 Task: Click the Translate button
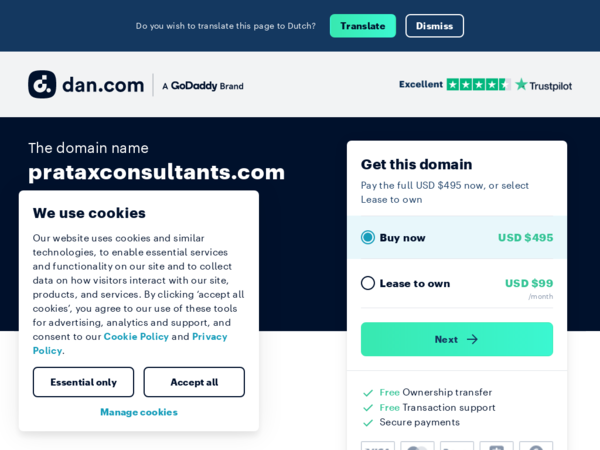[x=363, y=26]
